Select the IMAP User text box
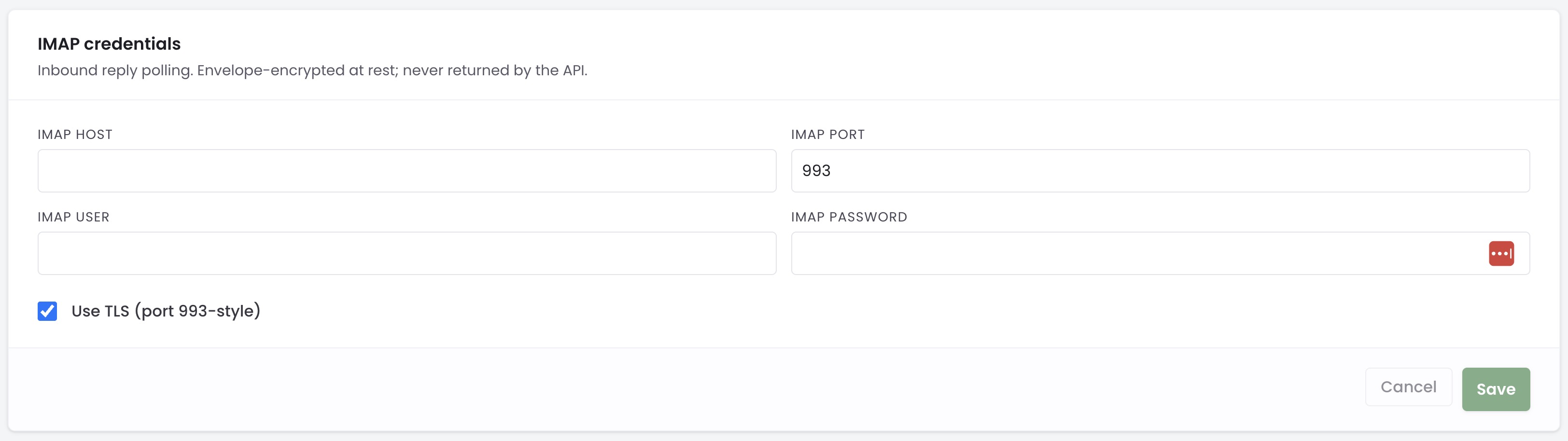The image size is (1568, 441). point(406,253)
